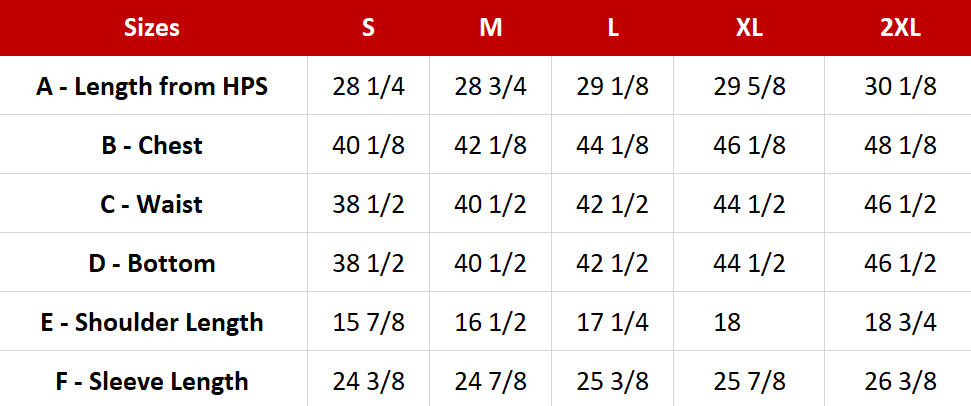971x406 pixels.
Task: Click the XL size column header
Action: point(749,28)
